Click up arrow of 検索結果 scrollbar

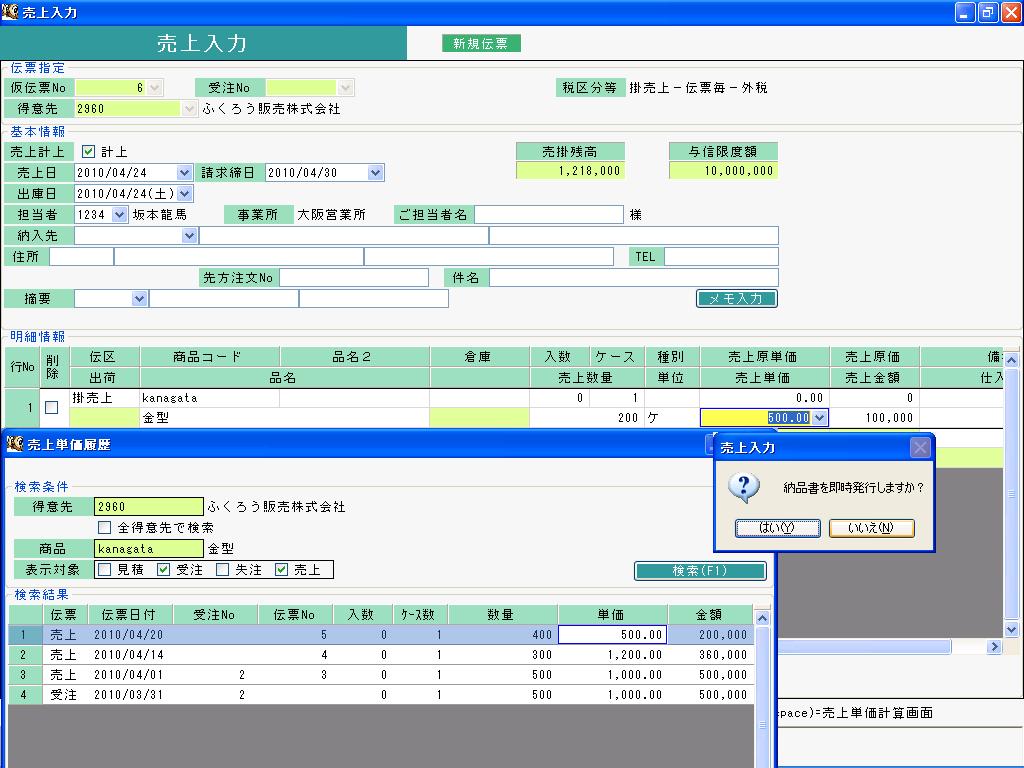pyautogui.click(x=762, y=618)
